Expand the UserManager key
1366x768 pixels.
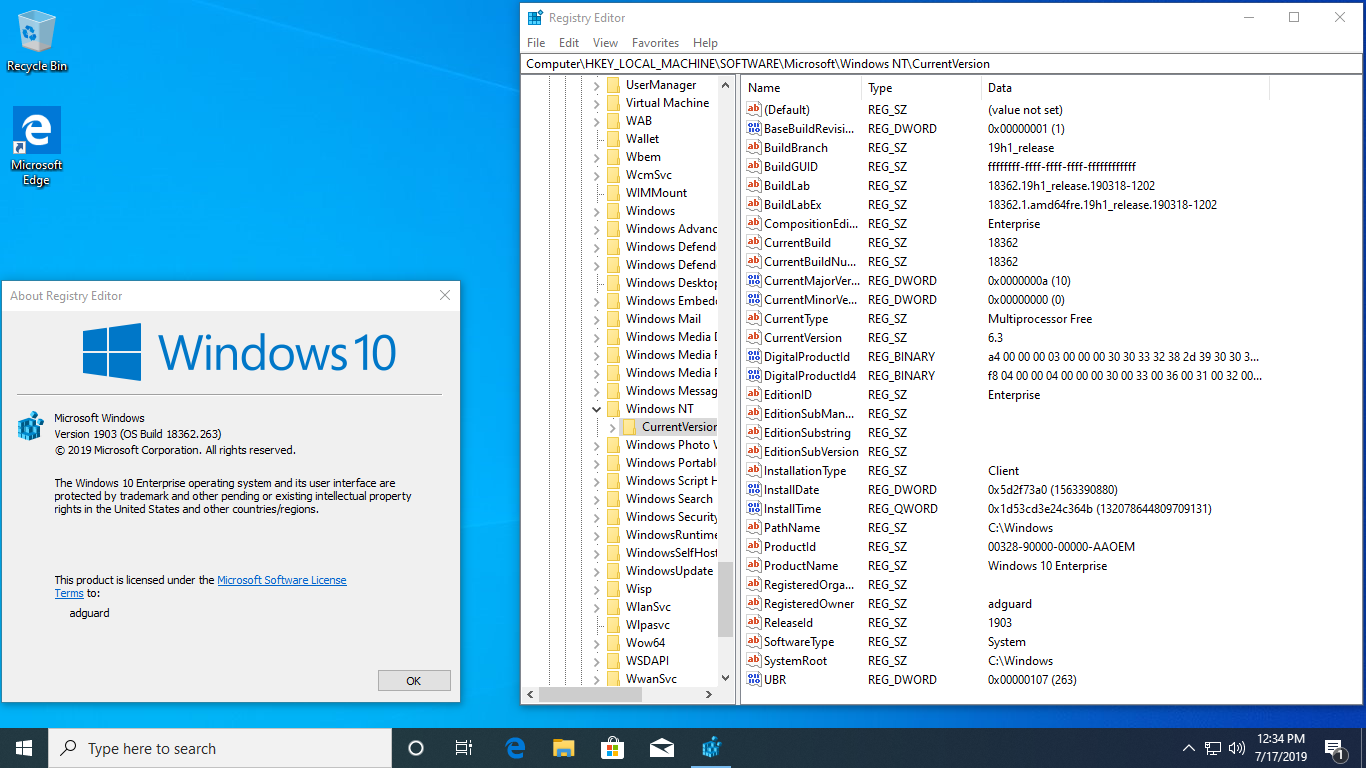coord(597,85)
